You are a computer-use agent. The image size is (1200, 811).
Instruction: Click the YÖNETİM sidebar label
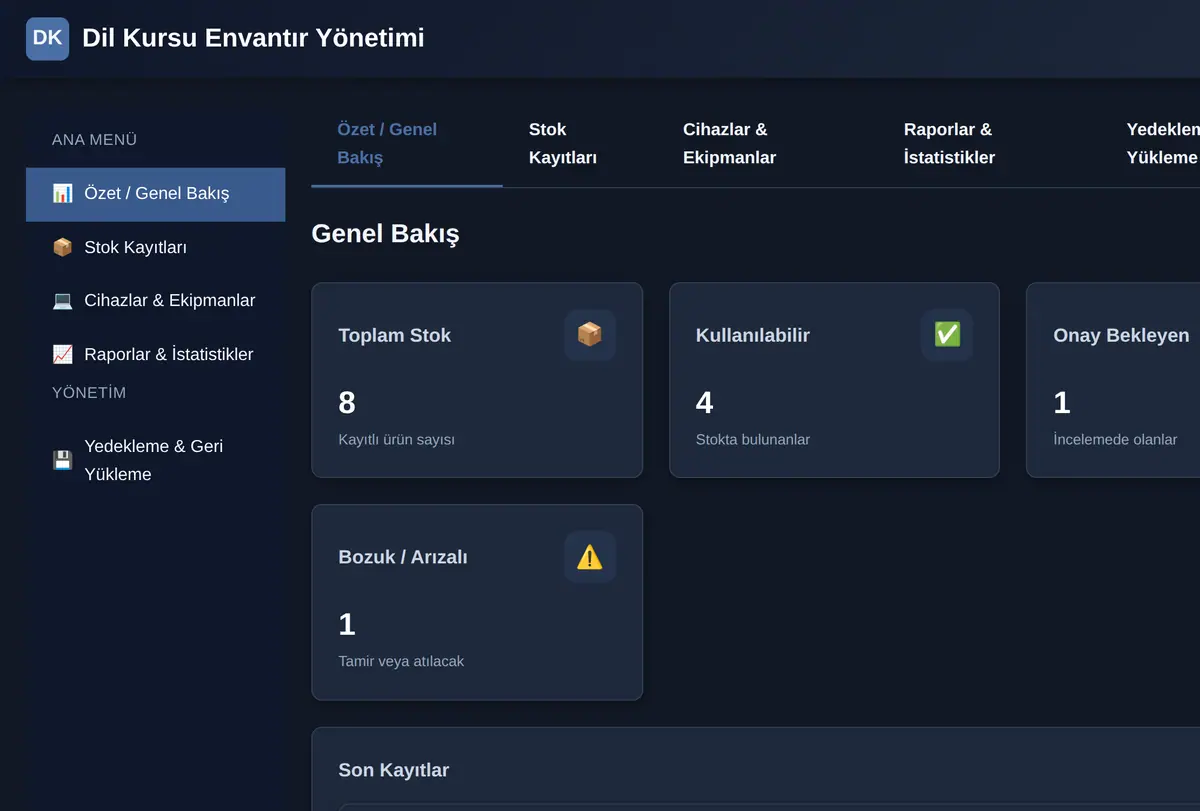89,393
